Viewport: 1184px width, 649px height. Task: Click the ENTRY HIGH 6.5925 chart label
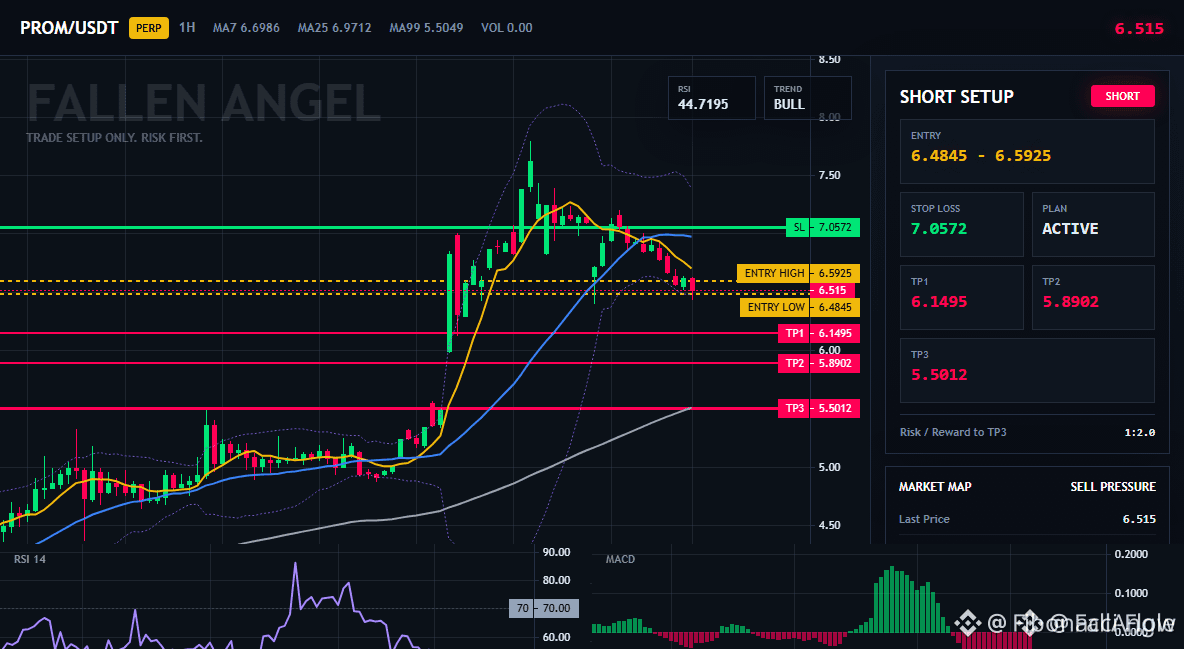tap(798, 273)
